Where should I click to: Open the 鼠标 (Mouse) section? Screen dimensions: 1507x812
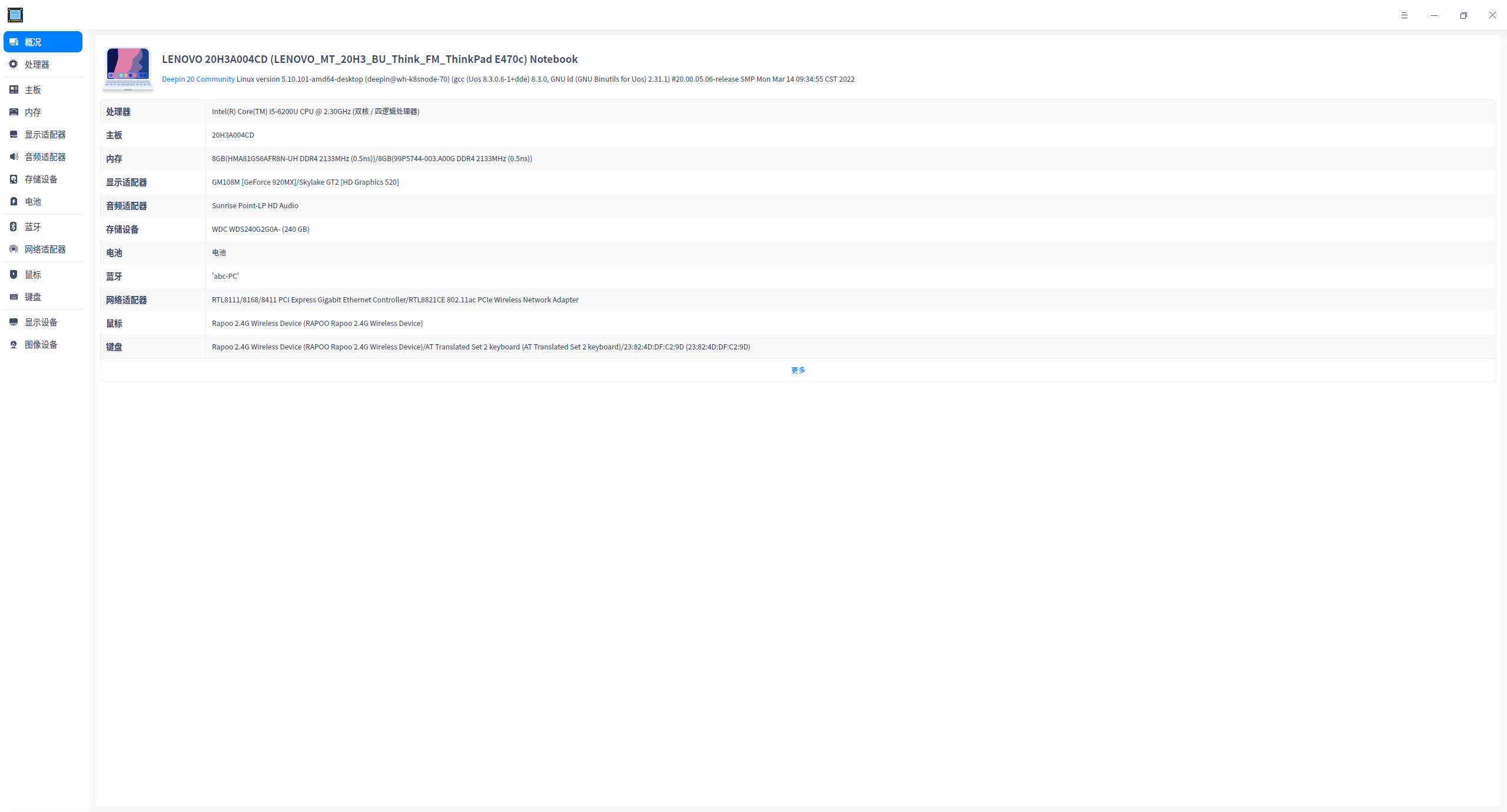42,274
